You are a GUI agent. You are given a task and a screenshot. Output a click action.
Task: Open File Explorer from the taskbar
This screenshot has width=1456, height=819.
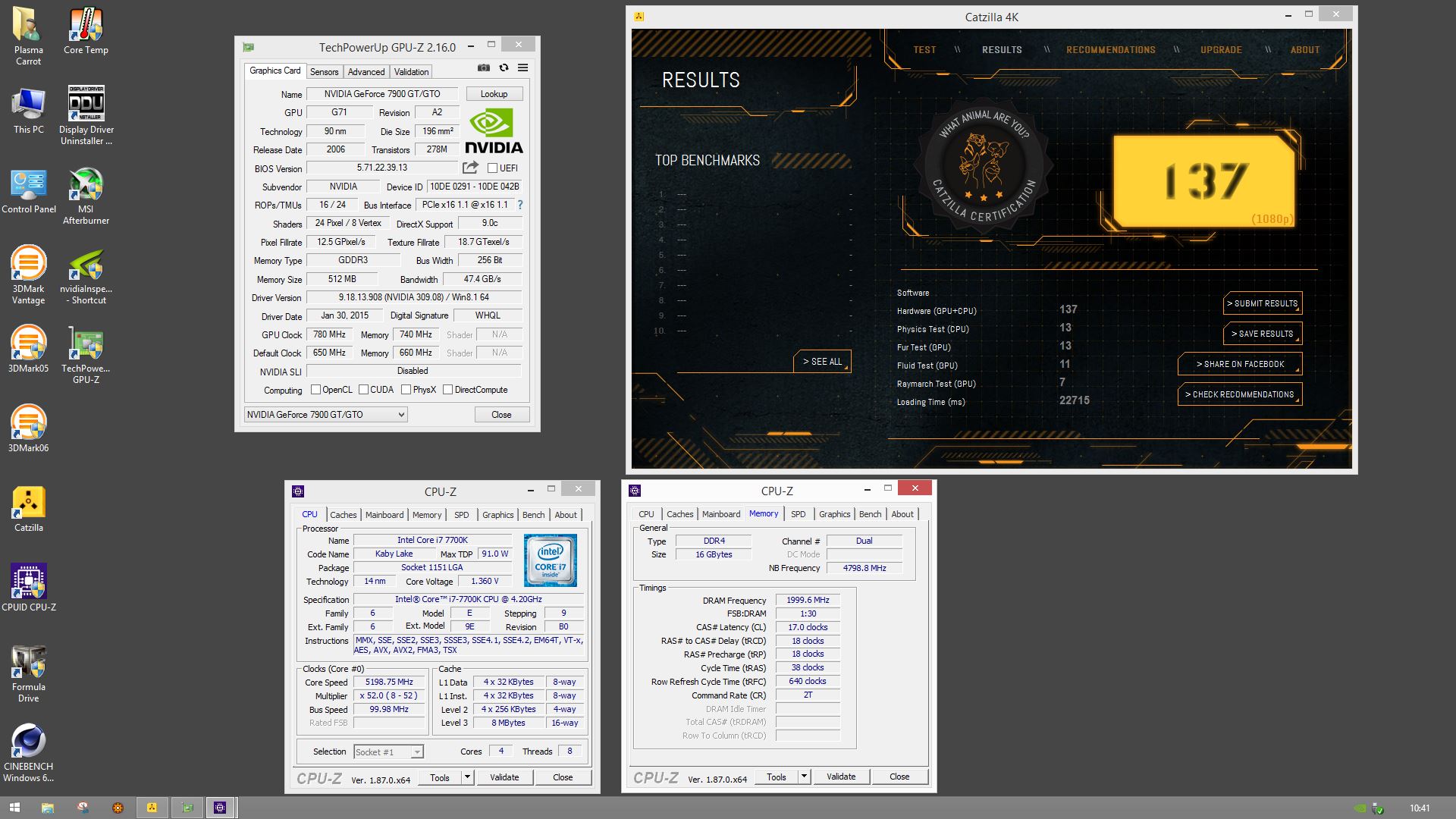47,808
